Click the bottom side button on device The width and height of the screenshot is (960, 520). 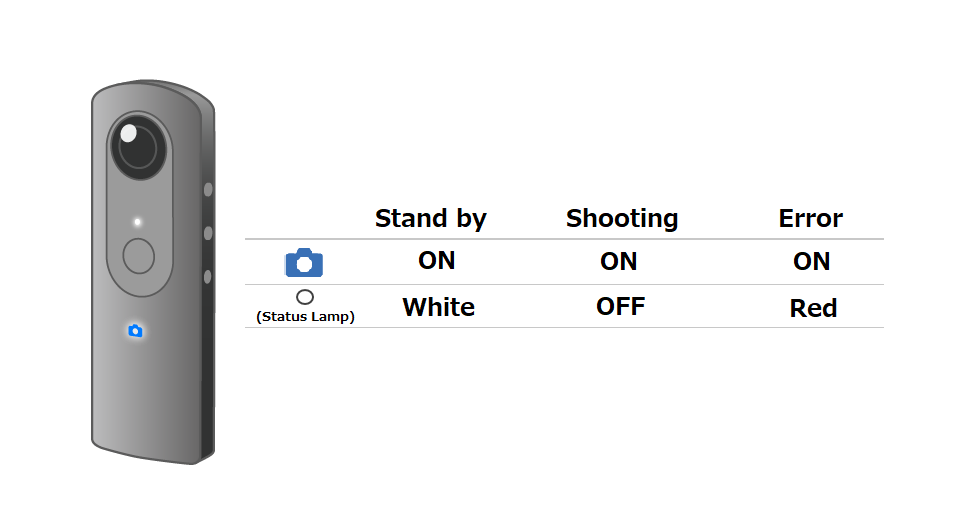(x=208, y=277)
